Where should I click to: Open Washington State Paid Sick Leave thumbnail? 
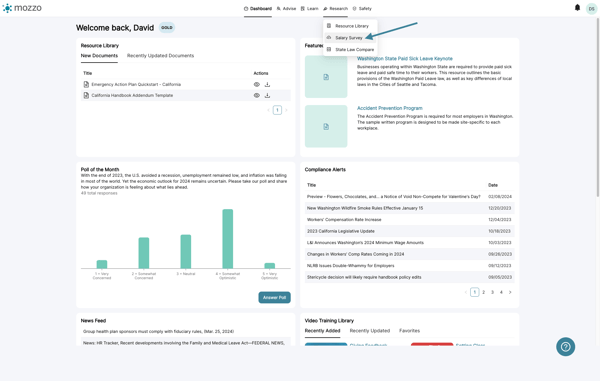click(326, 77)
